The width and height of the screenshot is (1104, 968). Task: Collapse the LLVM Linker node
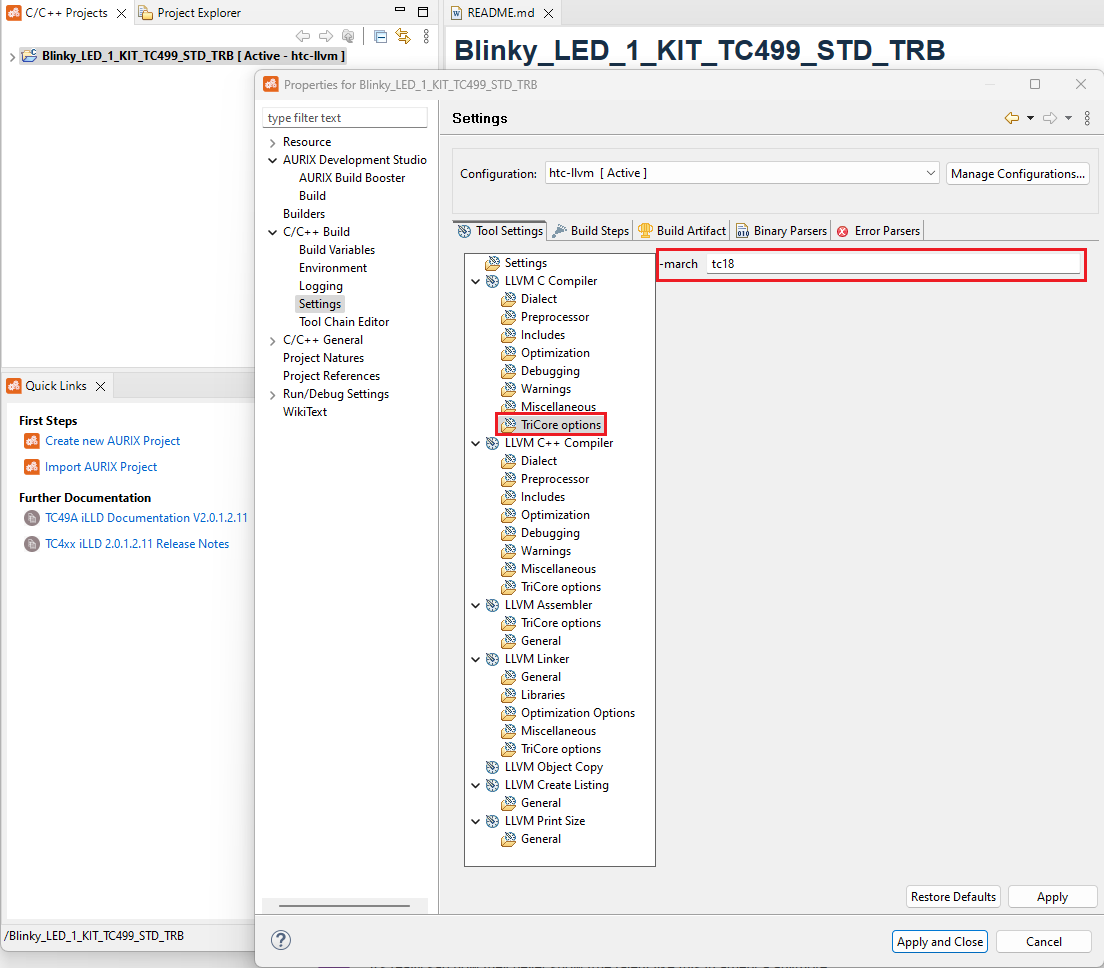pos(475,659)
